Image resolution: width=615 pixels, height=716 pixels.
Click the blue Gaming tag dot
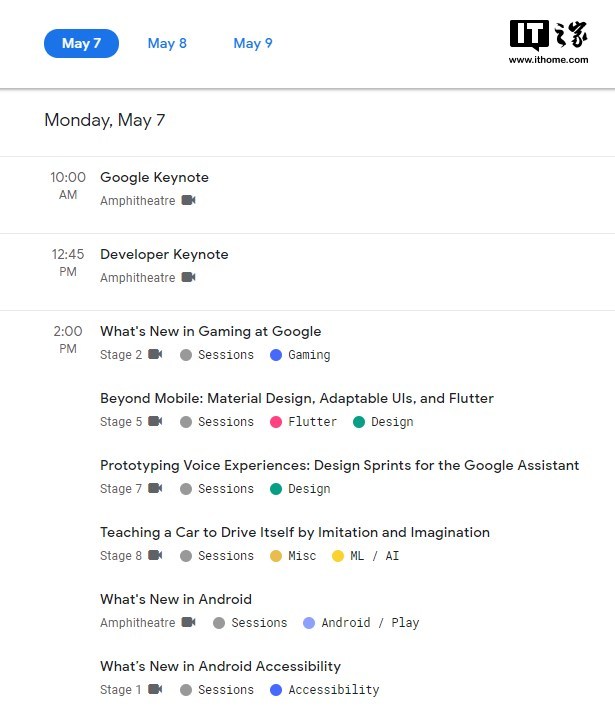click(x=276, y=355)
